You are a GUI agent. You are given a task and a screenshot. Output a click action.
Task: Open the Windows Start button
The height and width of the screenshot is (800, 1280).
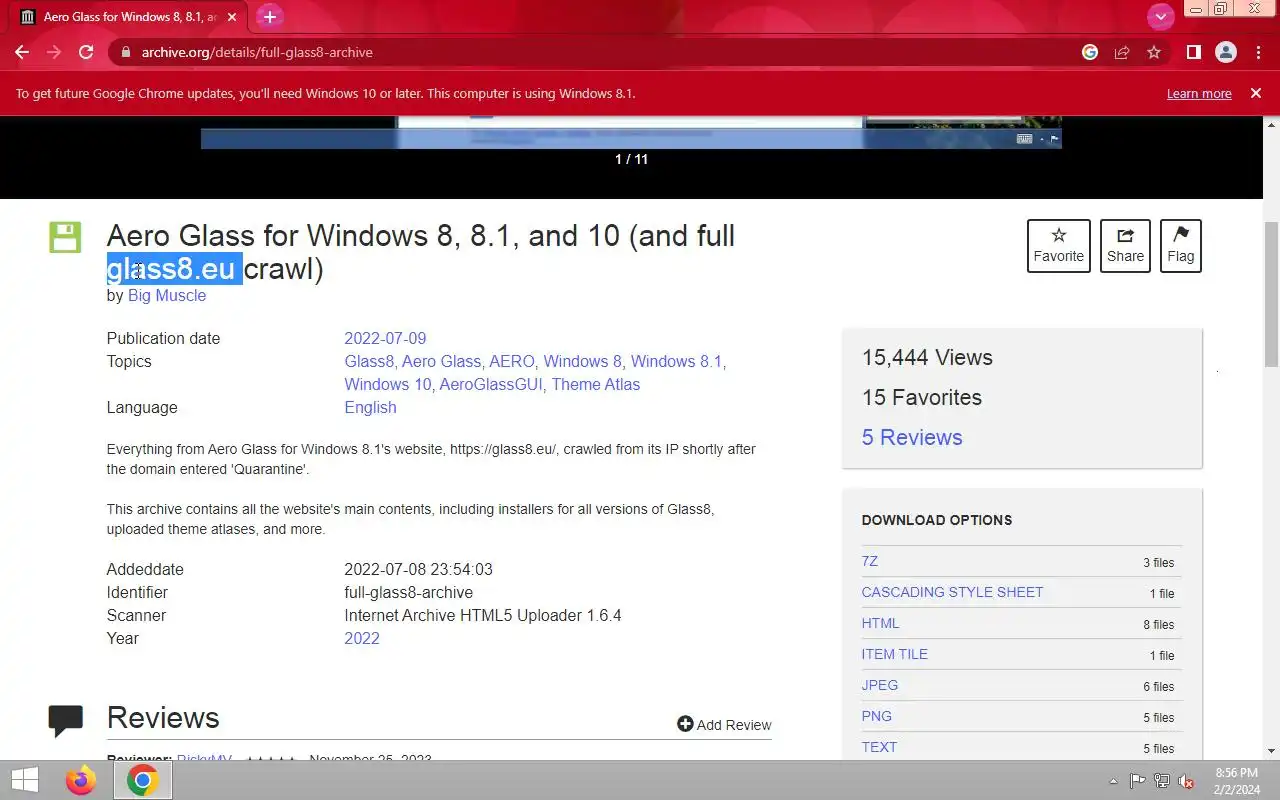tap(25, 780)
